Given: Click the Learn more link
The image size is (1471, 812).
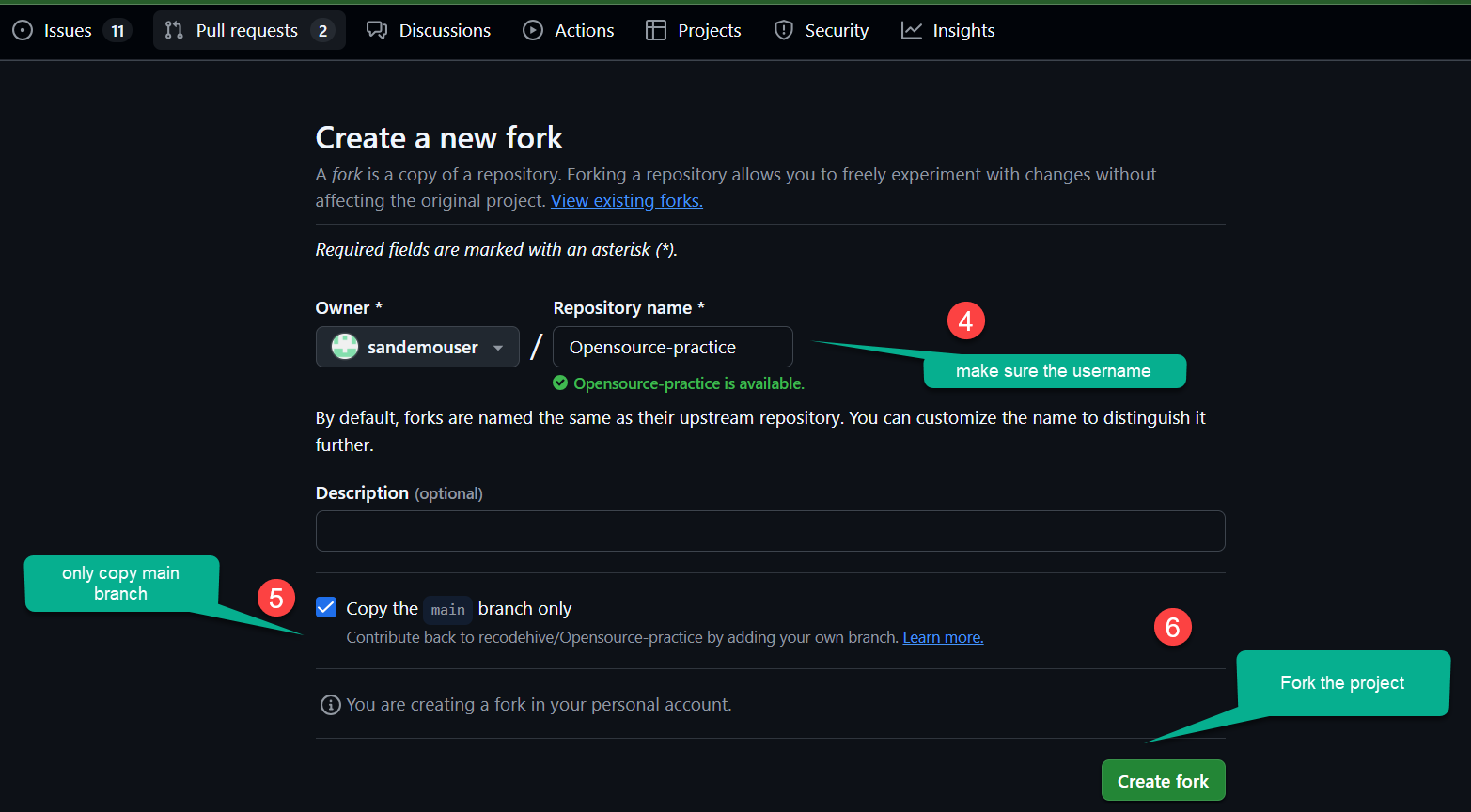Looking at the screenshot, I should 942,637.
